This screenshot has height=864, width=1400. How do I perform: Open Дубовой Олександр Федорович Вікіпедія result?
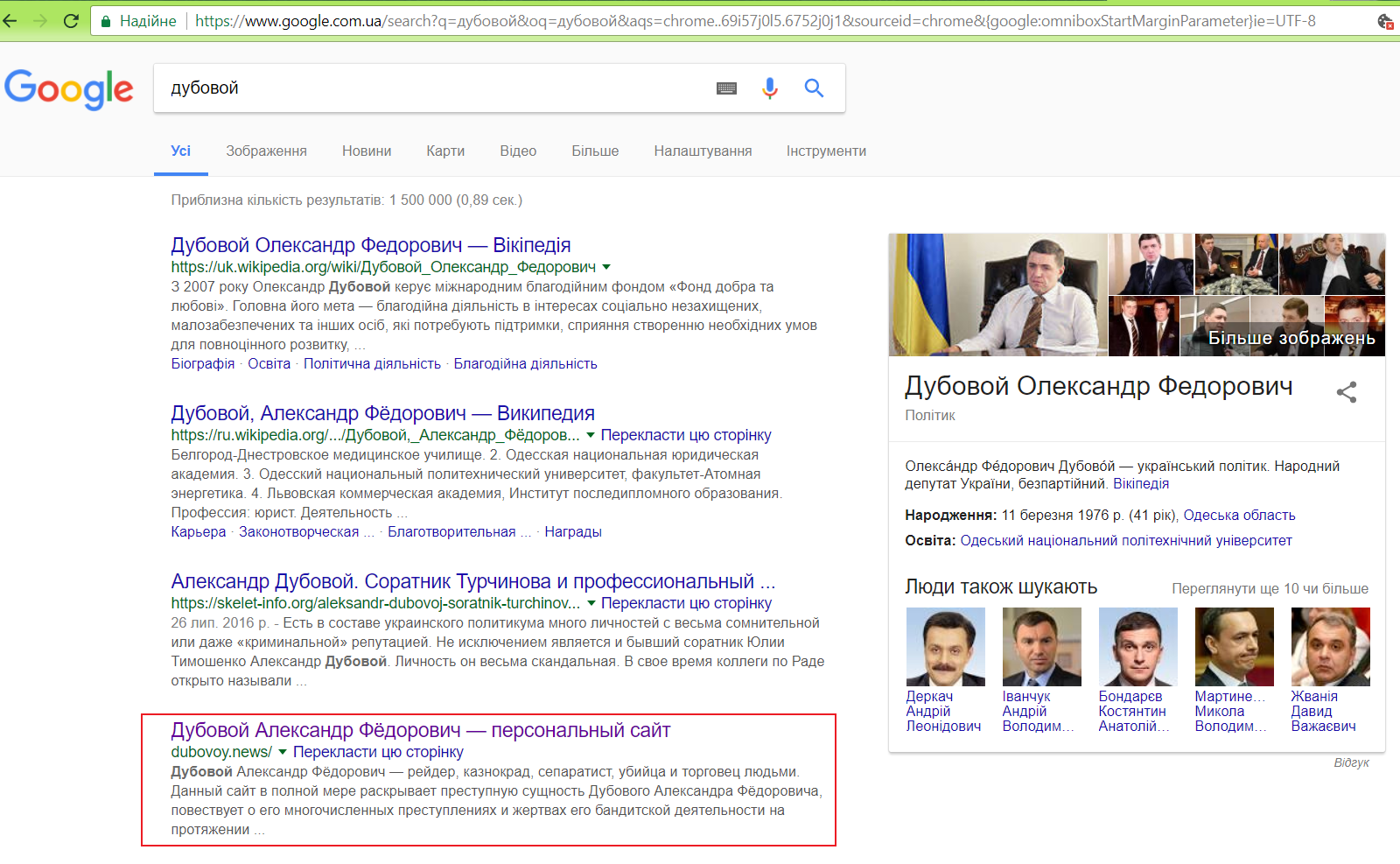(x=370, y=245)
